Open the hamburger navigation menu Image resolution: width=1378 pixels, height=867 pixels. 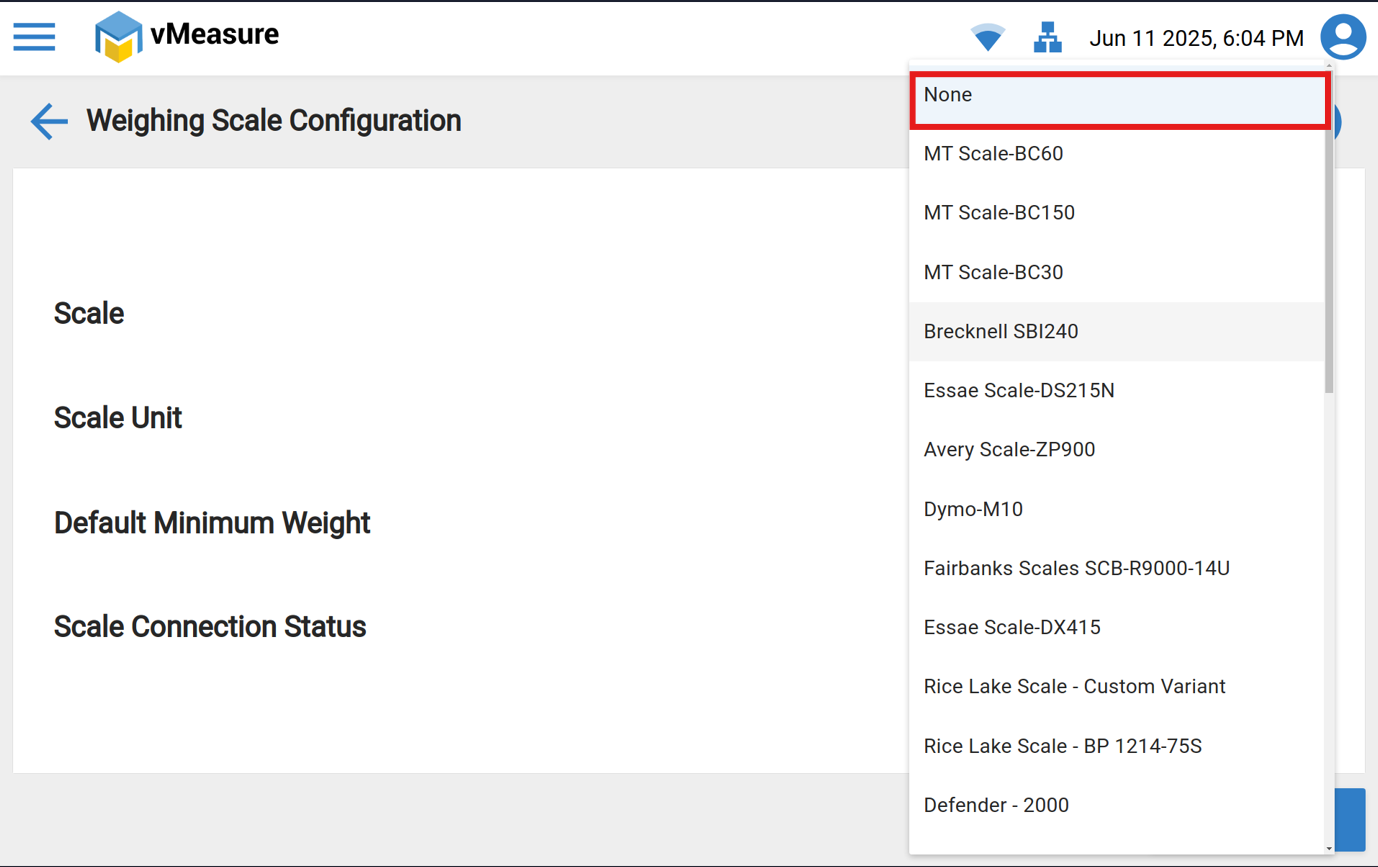[34, 37]
